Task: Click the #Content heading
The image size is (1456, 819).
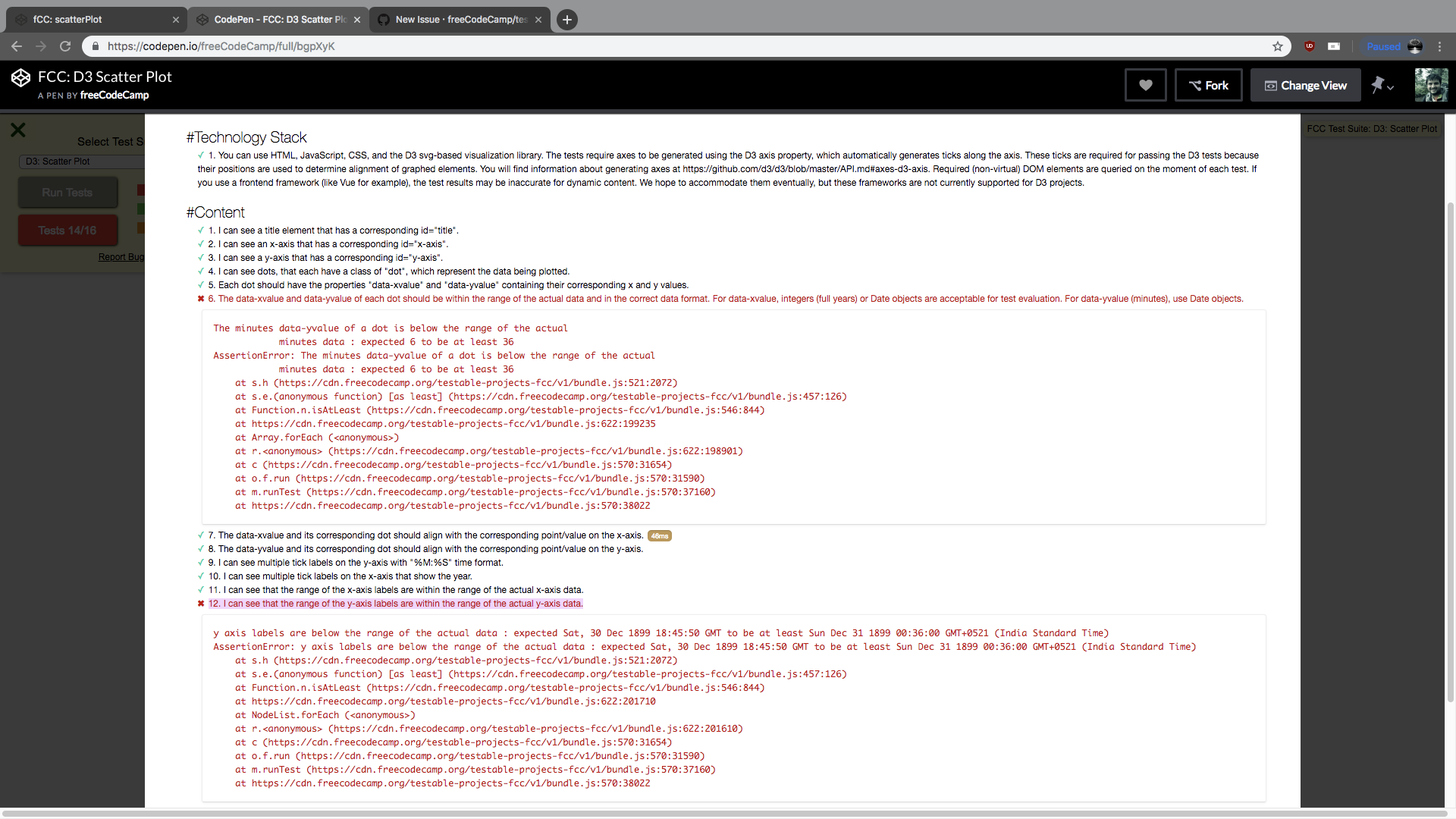Action: pos(215,212)
